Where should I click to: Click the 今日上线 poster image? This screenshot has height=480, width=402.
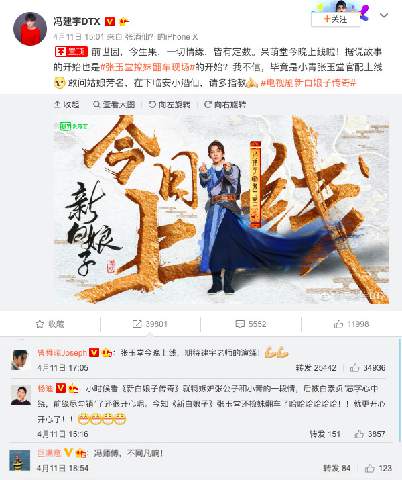click(221, 209)
